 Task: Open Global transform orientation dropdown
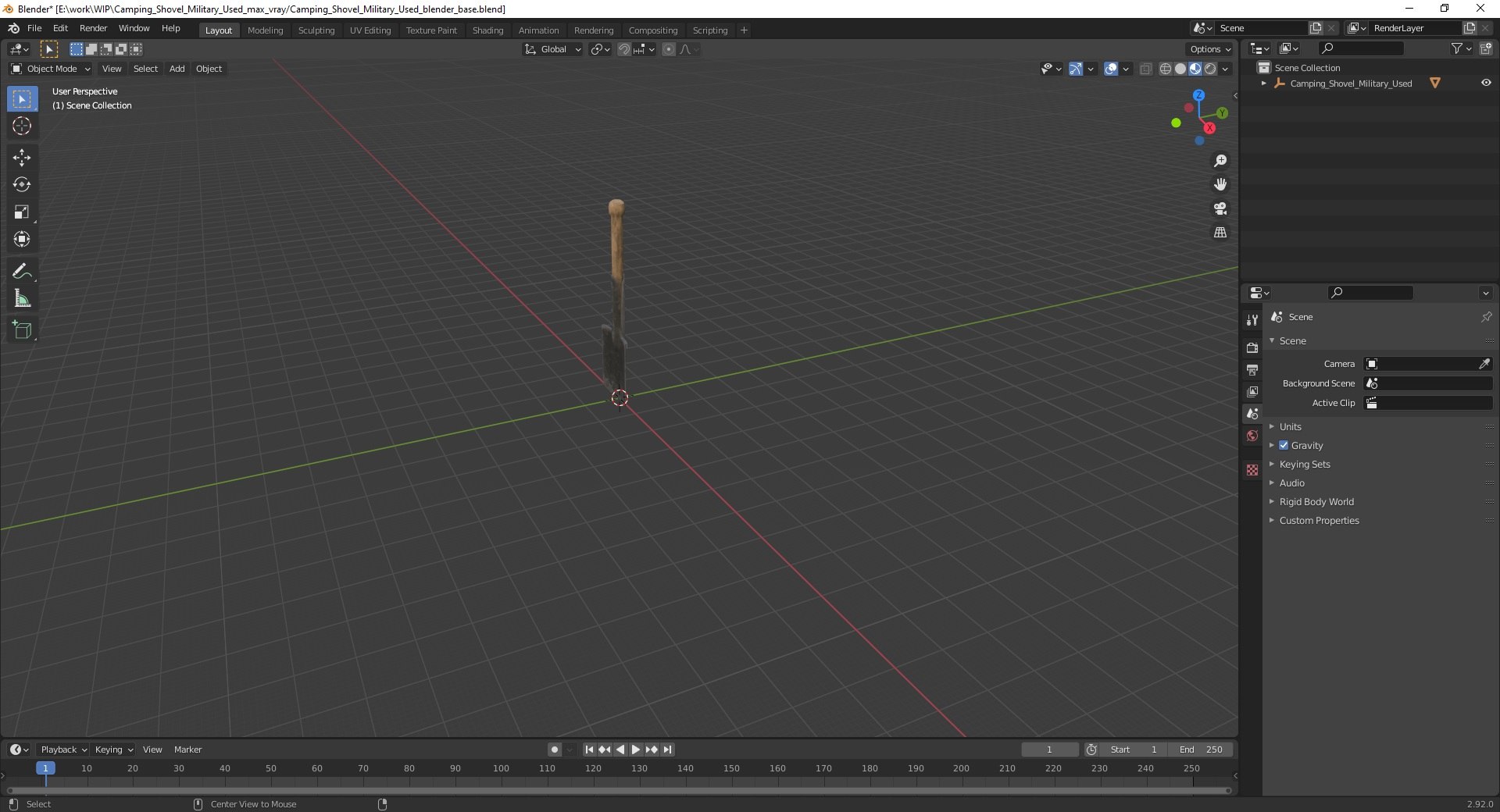[552, 49]
